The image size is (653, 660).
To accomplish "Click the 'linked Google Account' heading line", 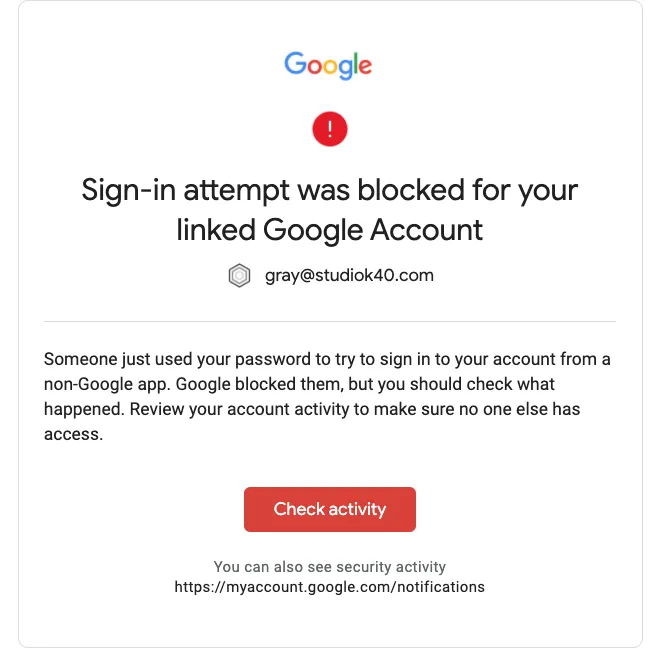I will pyautogui.click(x=330, y=230).
